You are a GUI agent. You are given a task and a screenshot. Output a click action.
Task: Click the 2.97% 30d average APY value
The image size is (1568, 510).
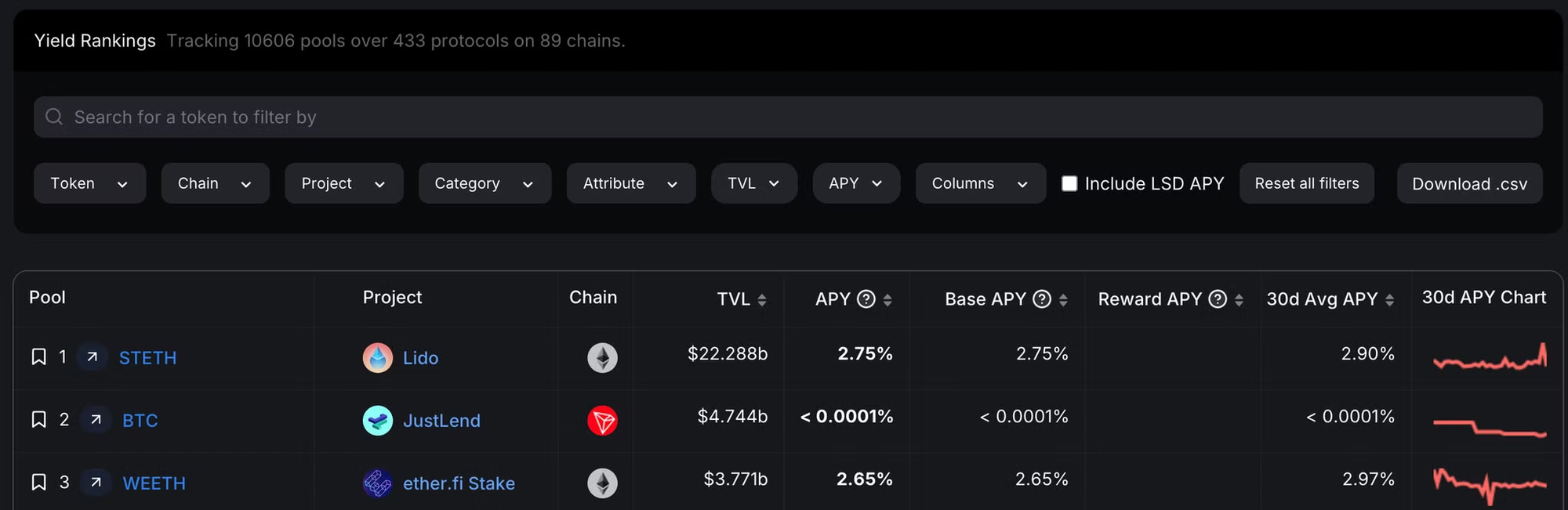[x=1368, y=479]
